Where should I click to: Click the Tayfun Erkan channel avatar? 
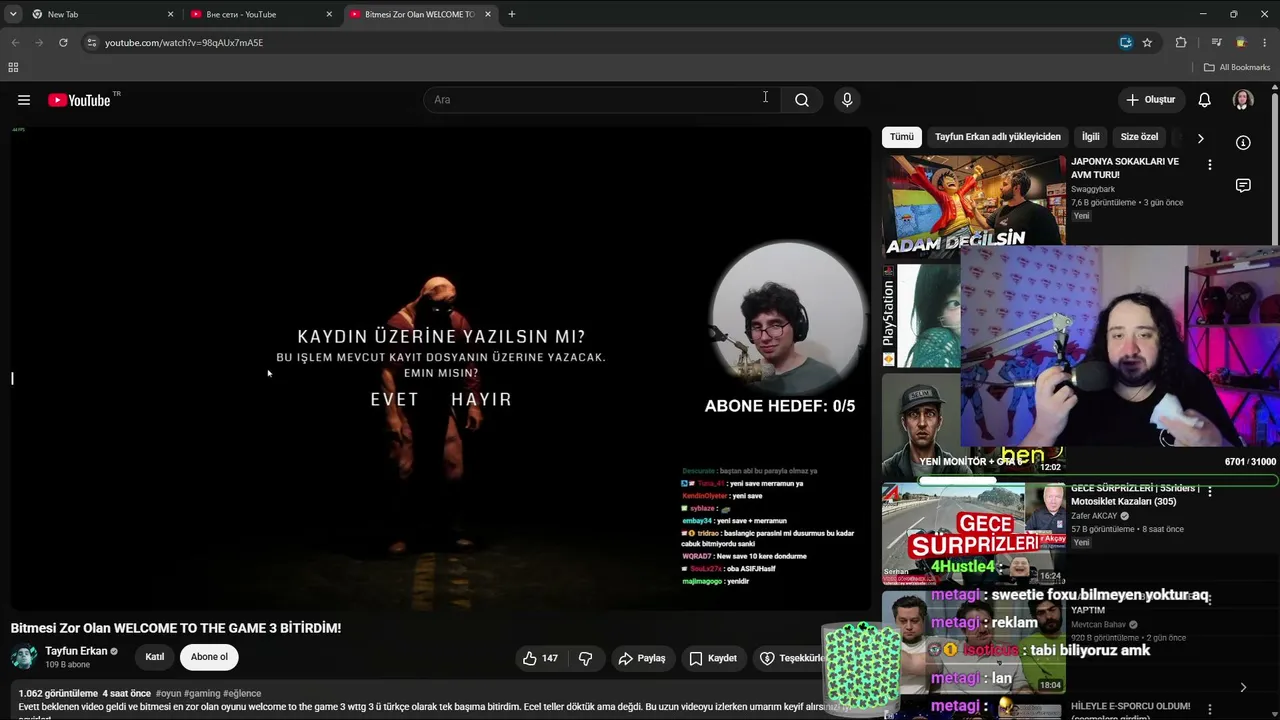24,657
